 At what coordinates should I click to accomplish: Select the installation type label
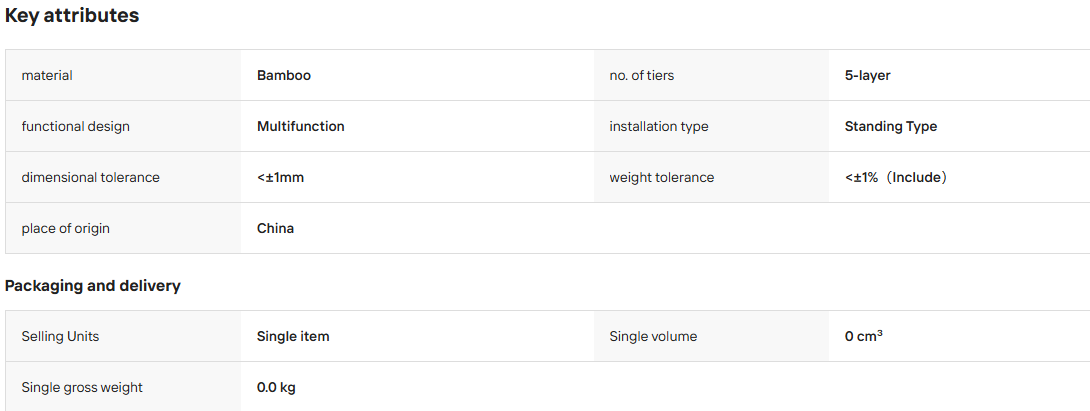pyautogui.click(x=659, y=127)
